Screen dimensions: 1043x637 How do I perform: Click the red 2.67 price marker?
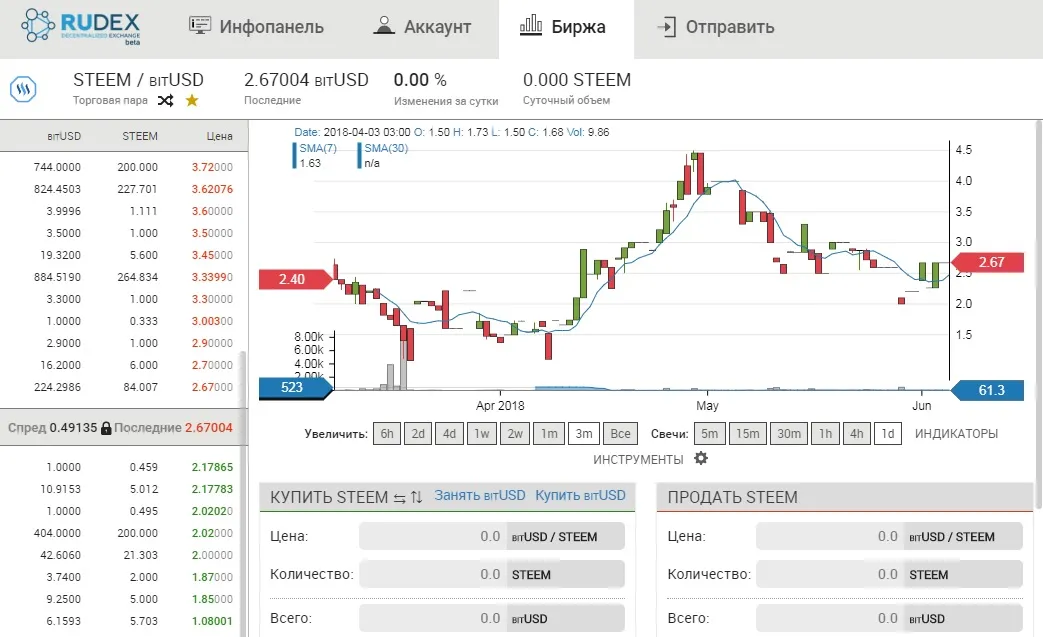point(987,262)
